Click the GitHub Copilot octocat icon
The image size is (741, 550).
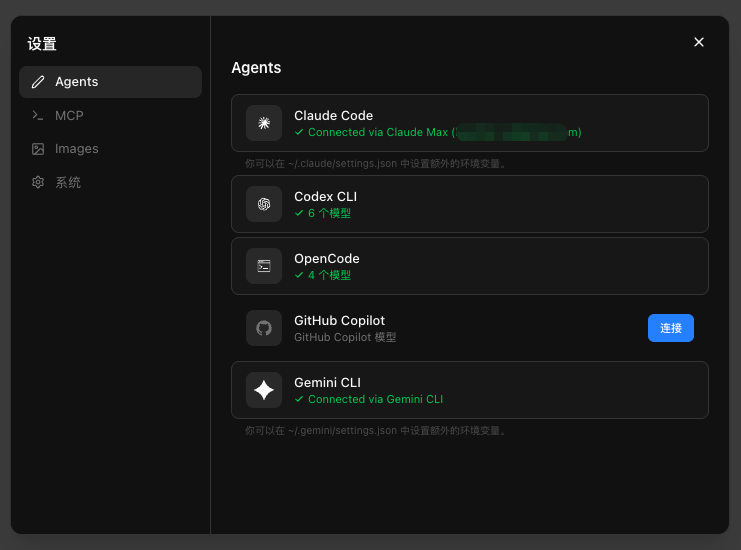[264, 328]
